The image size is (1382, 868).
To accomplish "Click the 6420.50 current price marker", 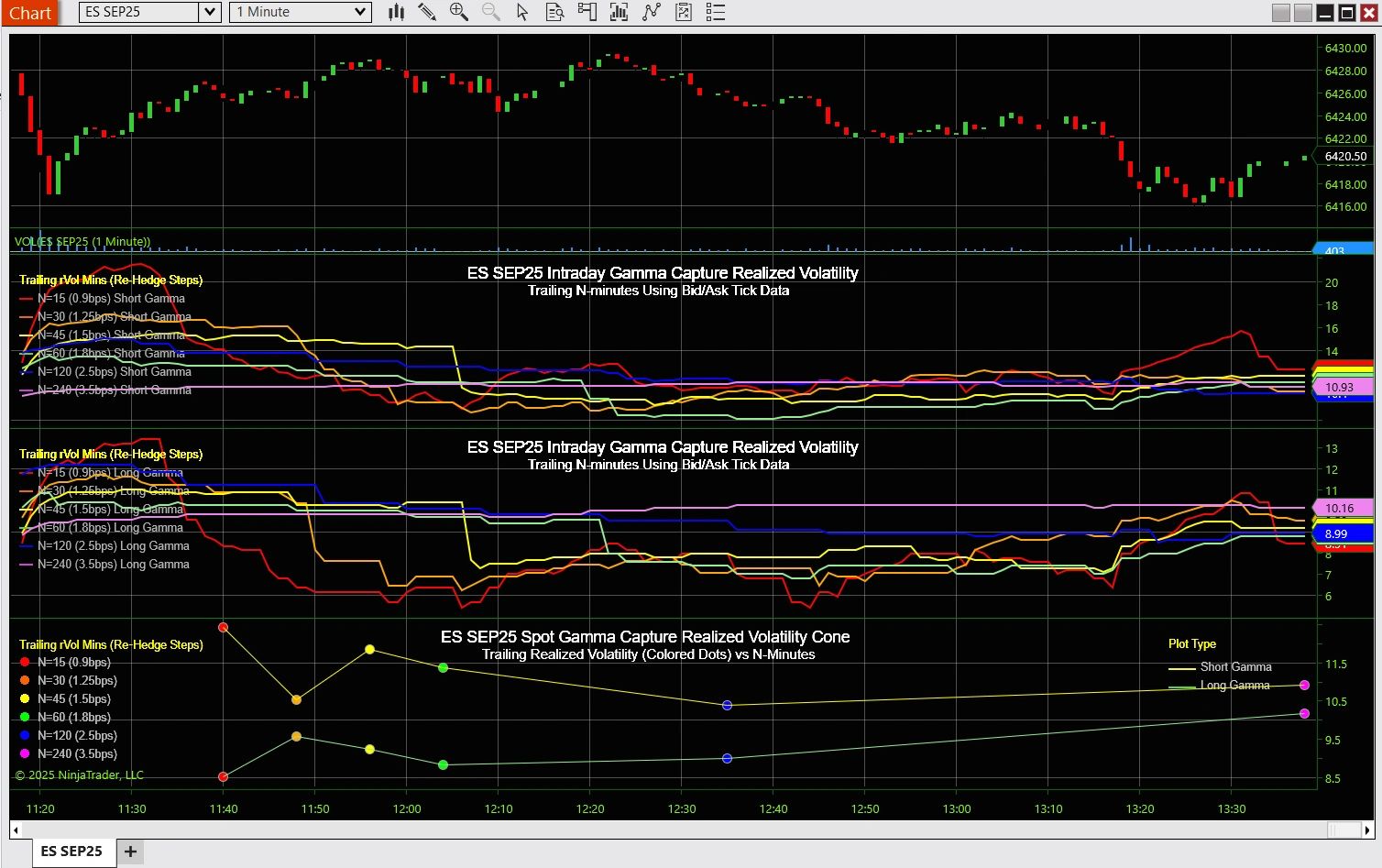I will tap(1344, 157).
